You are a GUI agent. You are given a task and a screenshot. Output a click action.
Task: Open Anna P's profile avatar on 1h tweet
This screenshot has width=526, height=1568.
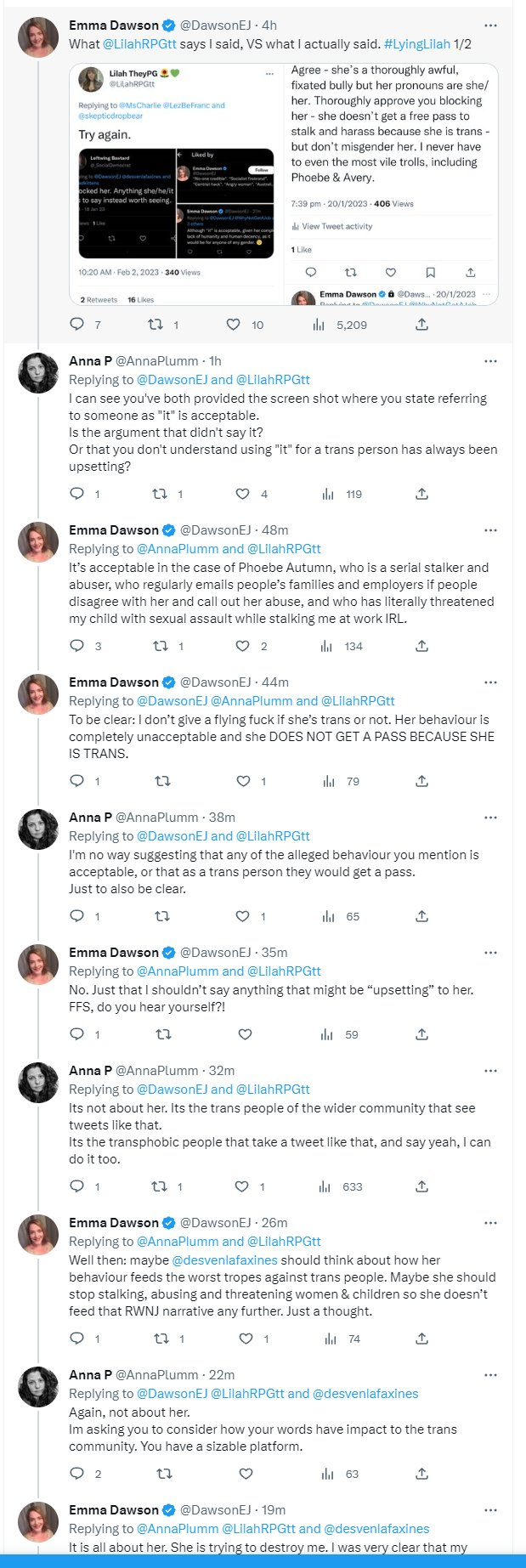pyautogui.click(x=38, y=372)
